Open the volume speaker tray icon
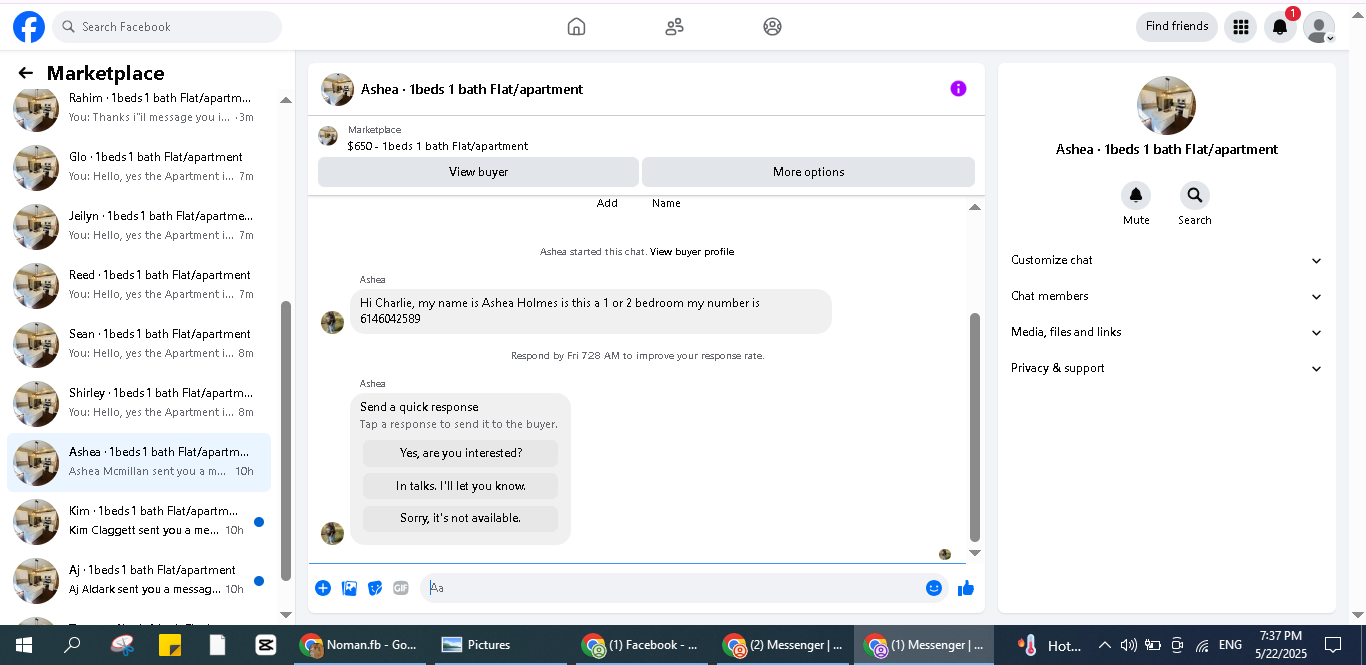The height and width of the screenshot is (665, 1366). pyautogui.click(x=1129, y=645)
